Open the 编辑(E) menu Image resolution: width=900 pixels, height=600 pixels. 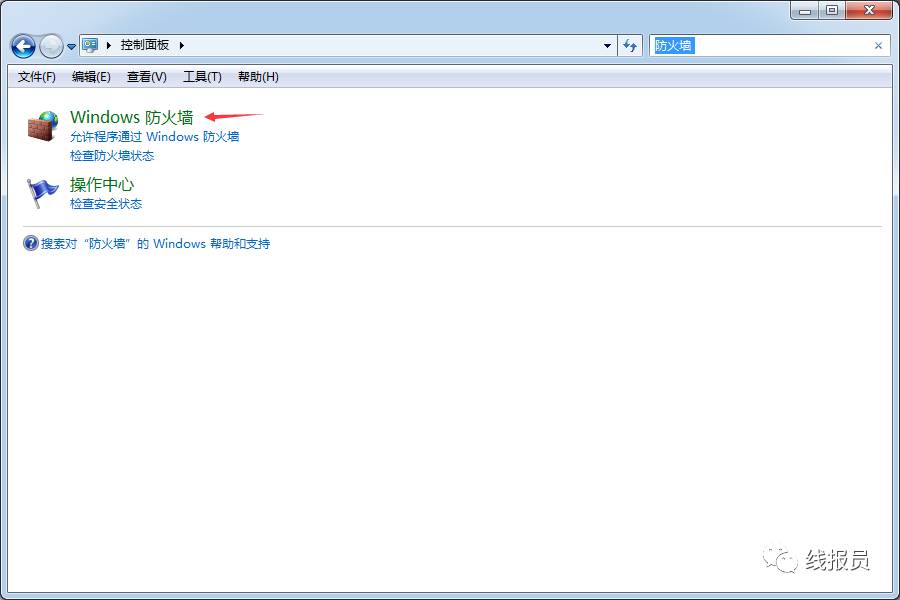point(91,77)
